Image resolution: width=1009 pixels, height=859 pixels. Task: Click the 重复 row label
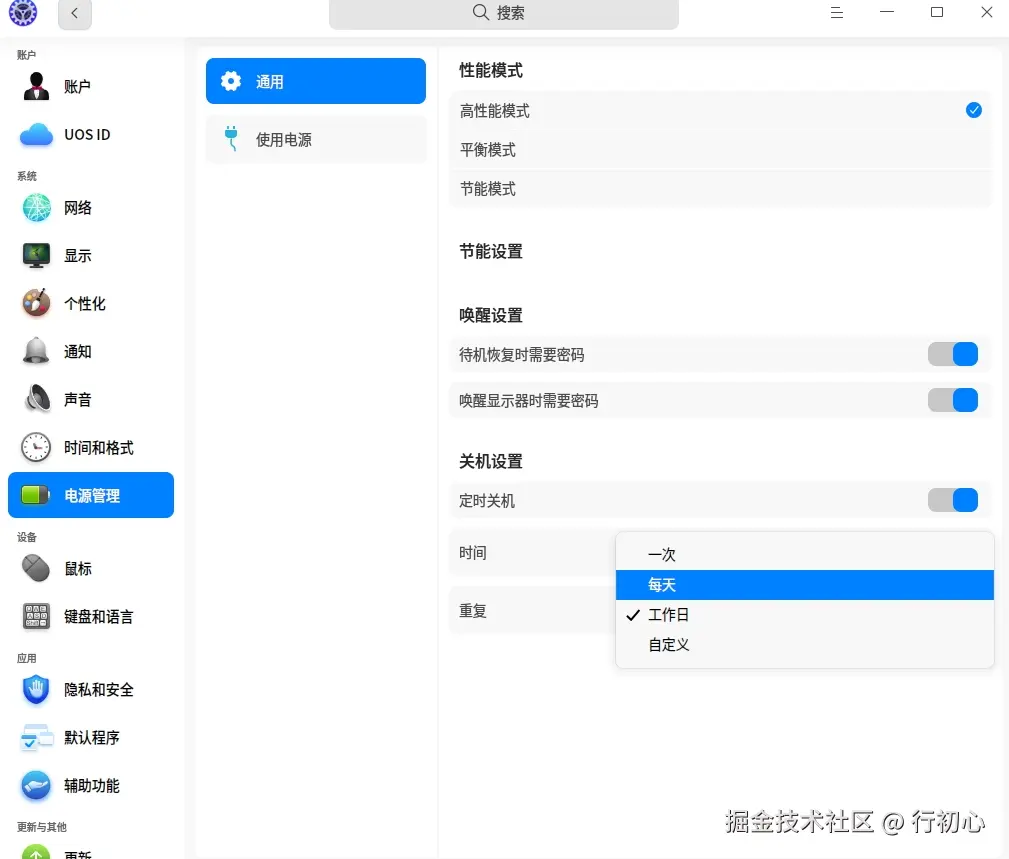(473, 611)
